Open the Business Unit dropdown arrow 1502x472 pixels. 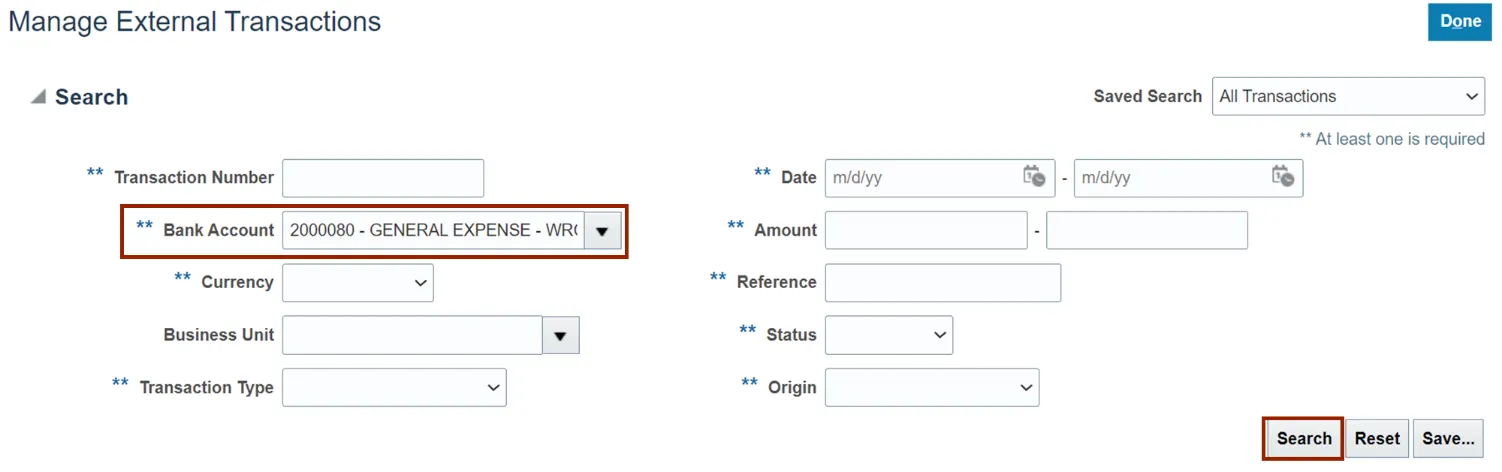point(560,335)
